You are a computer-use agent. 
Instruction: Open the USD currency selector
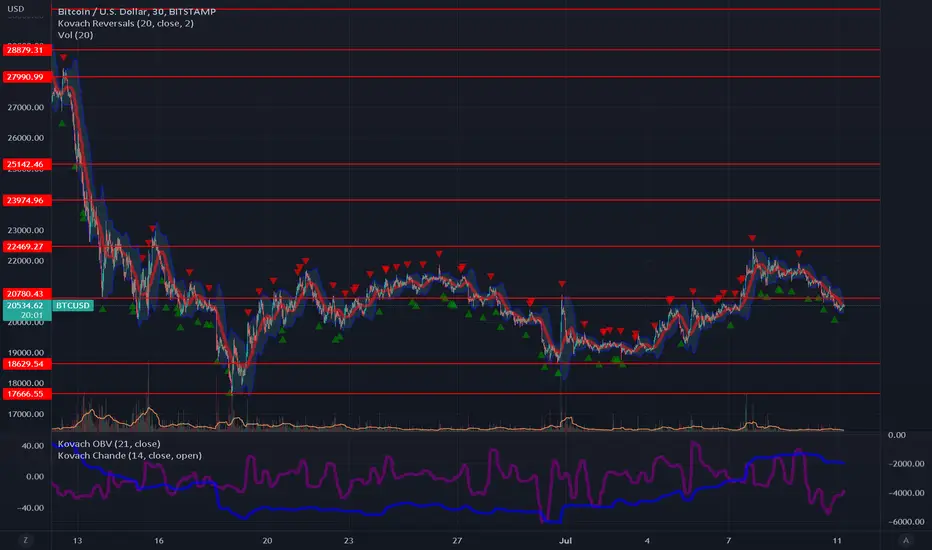[x=15, y=9]
